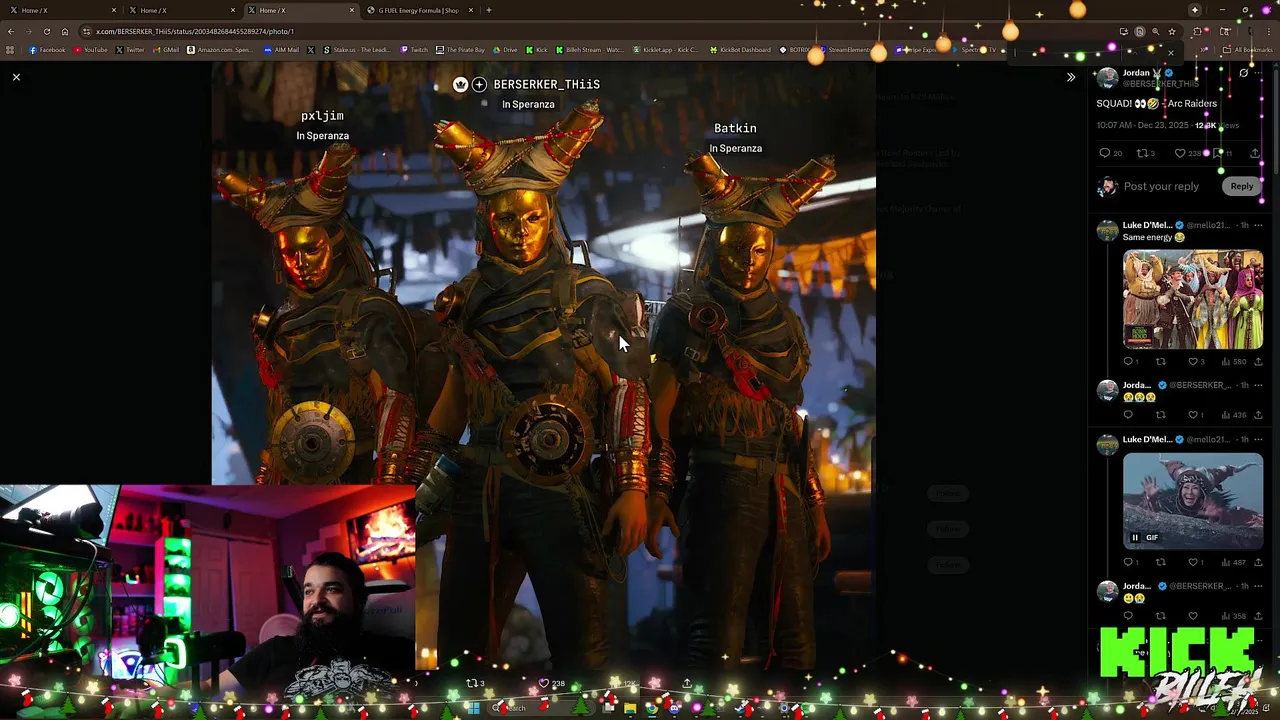Image resolution: width=1280 pixels, height=720 pixels.
Task: Bookmark the SQUAD tweet in sidebar
Action: click(1218, 153)
